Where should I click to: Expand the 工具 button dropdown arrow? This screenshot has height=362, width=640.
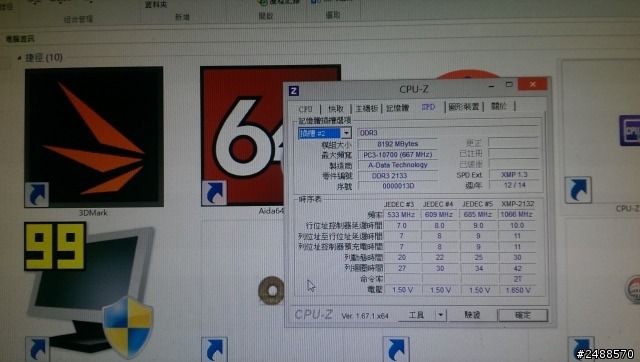(441, 315)
